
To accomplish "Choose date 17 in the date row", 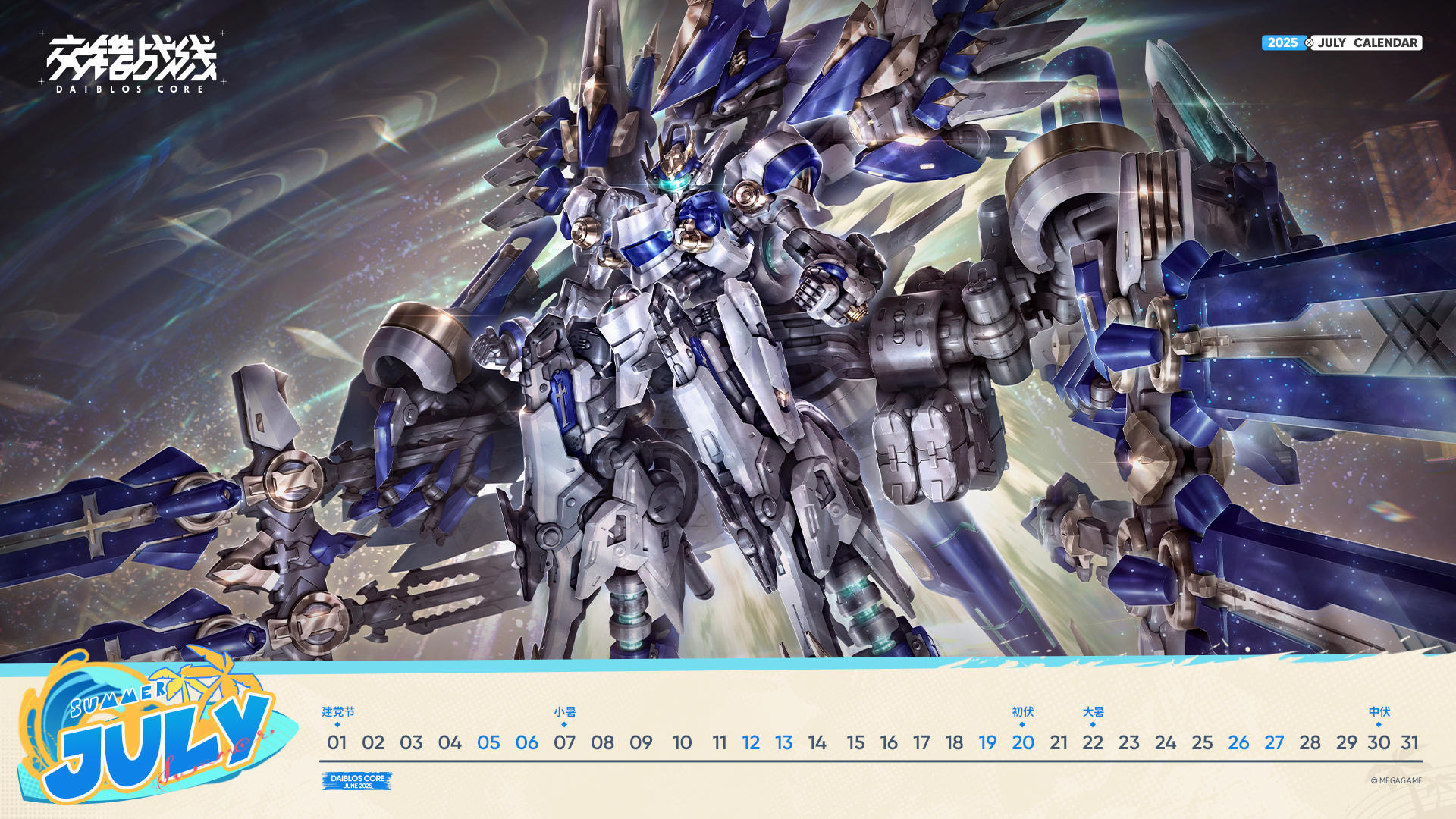I will 921,742.
